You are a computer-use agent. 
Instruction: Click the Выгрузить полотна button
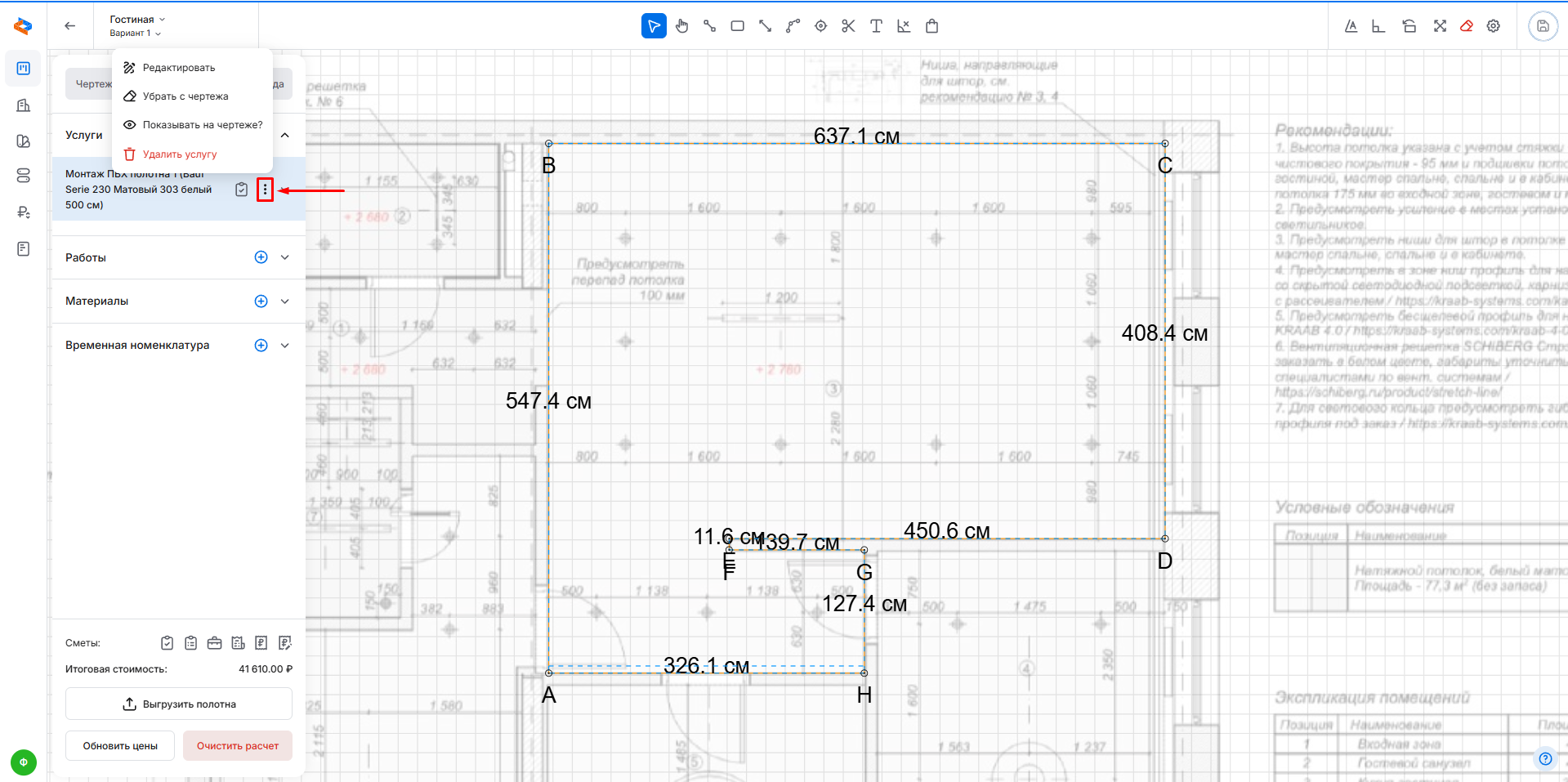(x=179, y=704)
